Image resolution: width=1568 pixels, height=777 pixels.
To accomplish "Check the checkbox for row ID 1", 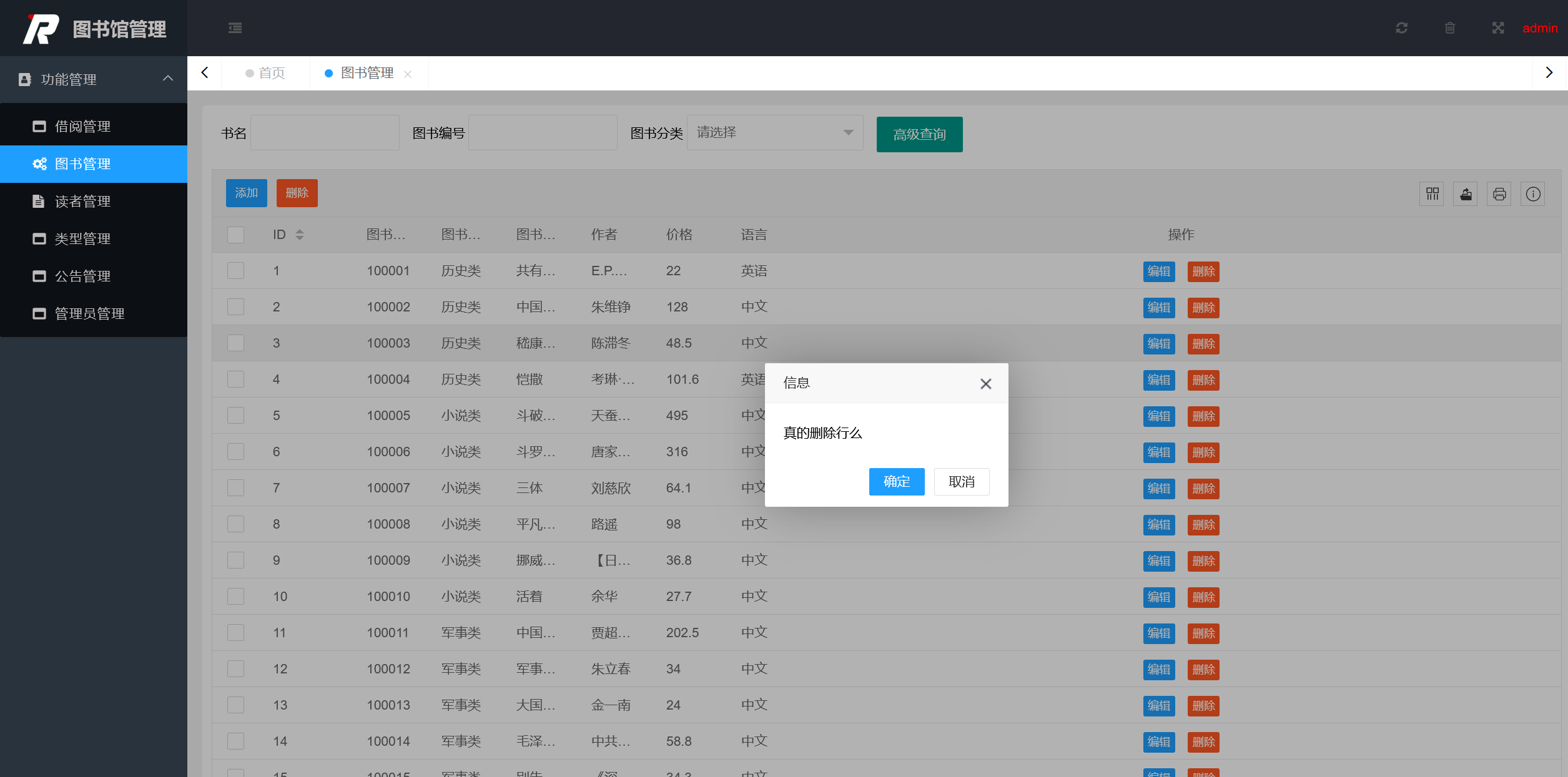I will click(235, 271).
